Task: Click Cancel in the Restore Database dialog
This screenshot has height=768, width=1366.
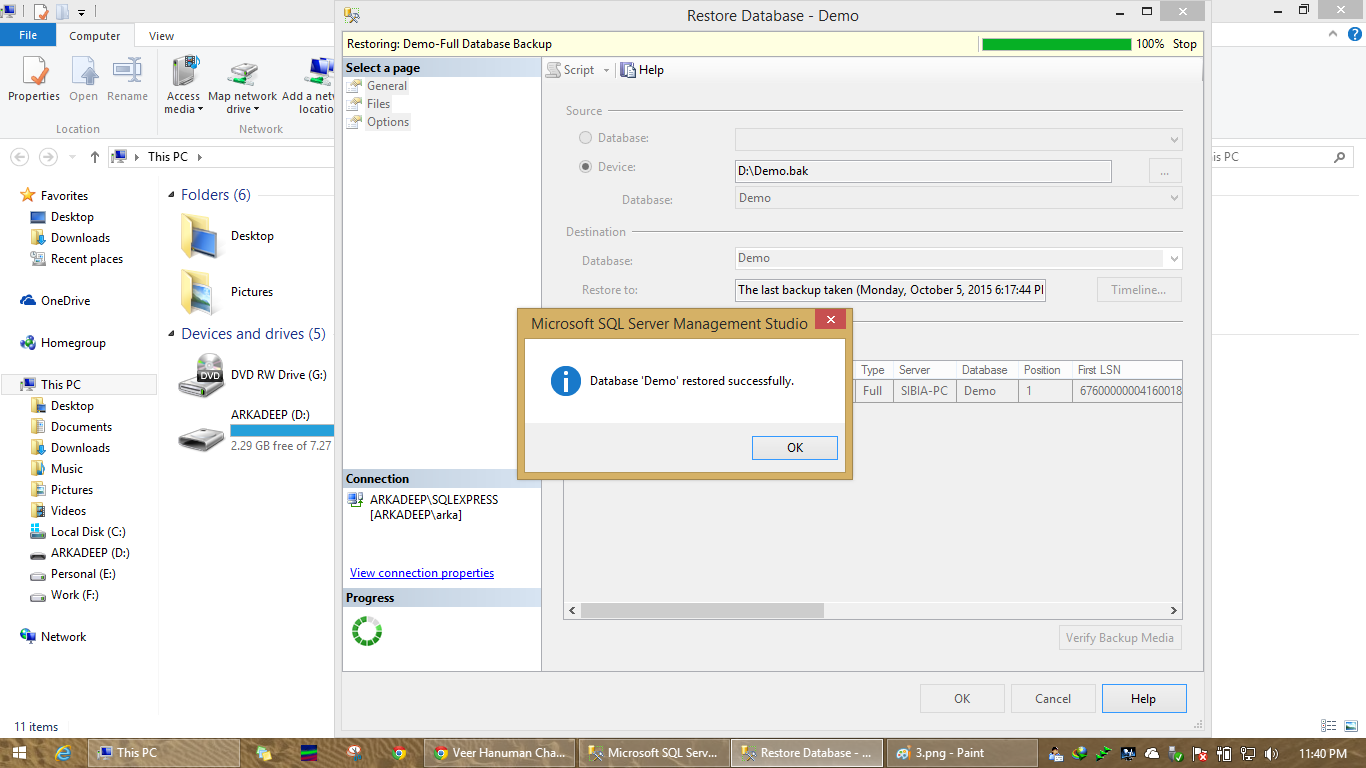Action: click(x=1053, y=699)
